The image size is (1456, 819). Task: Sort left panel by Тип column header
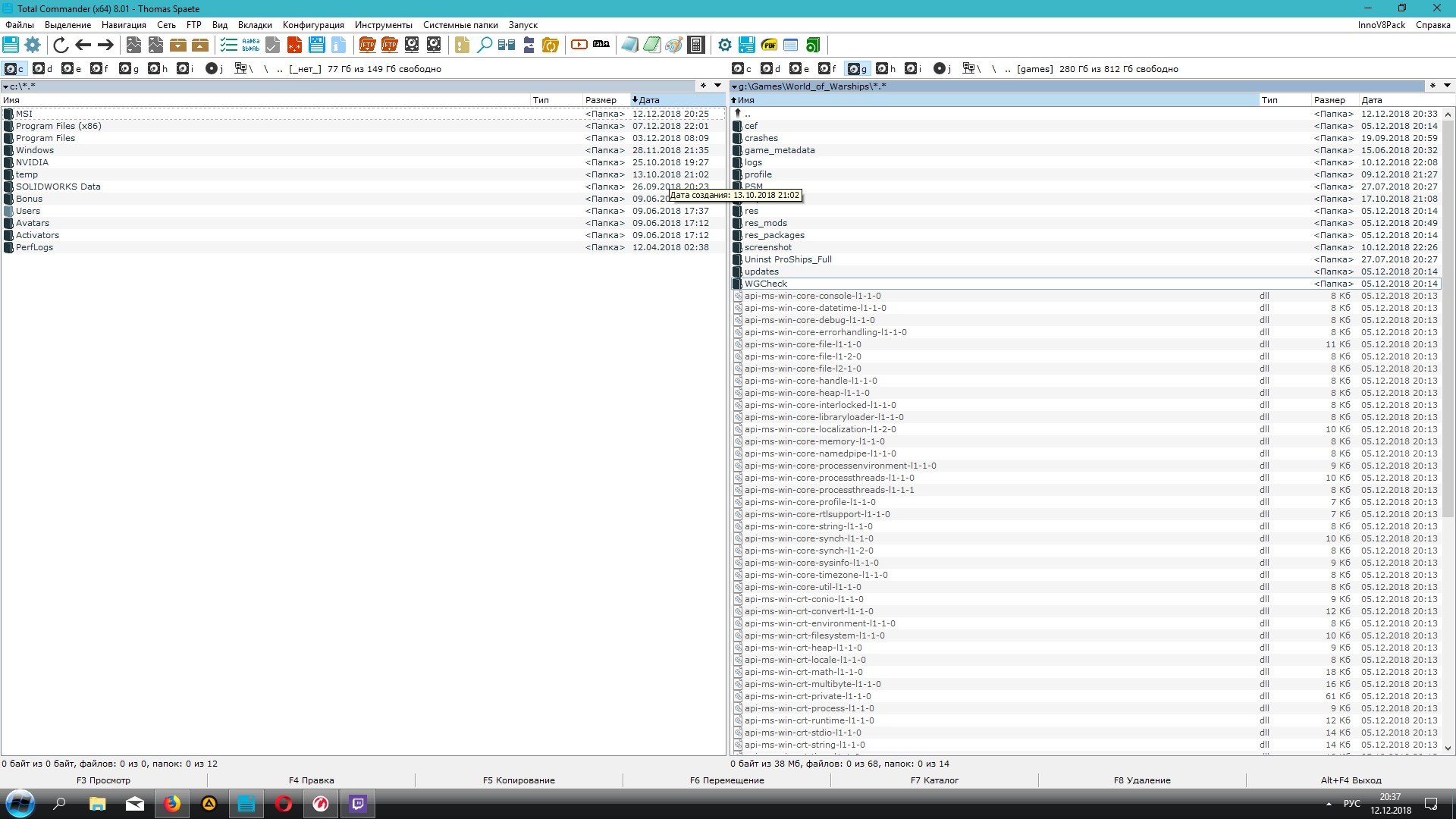click(556, 100)
